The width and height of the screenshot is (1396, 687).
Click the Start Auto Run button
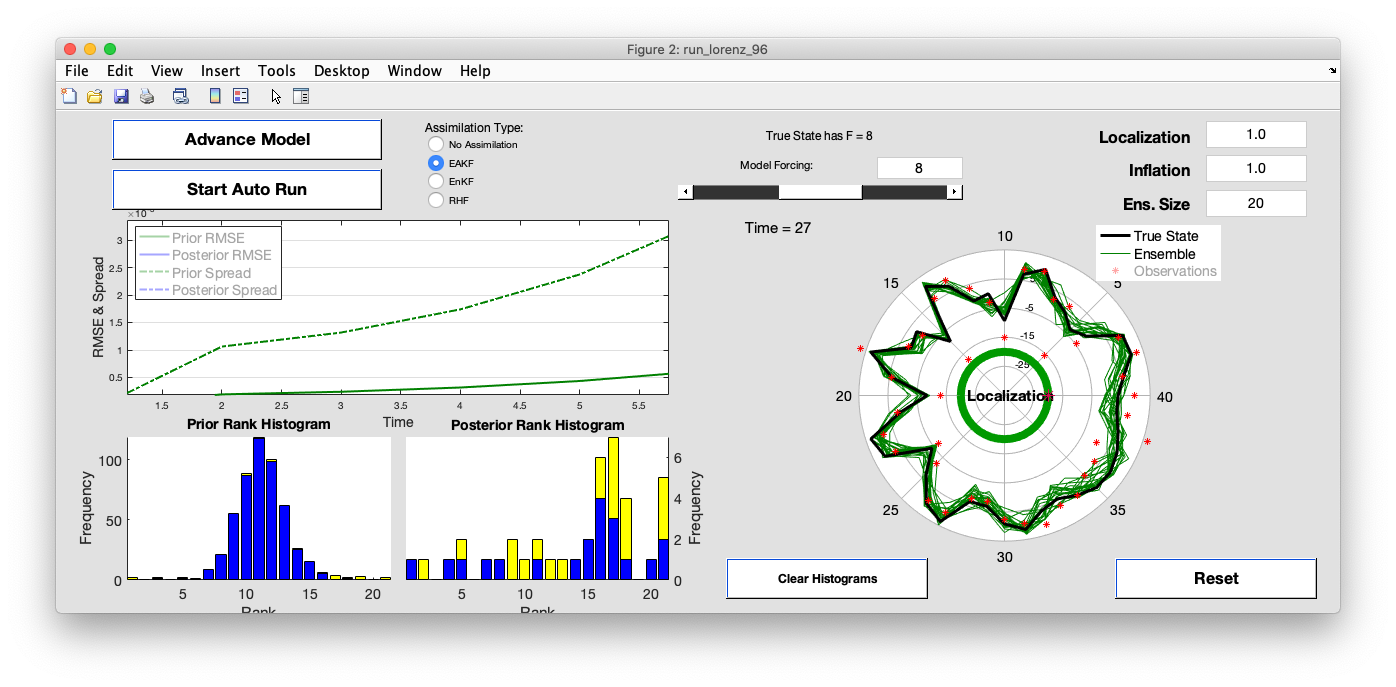(x=247, y=189)
